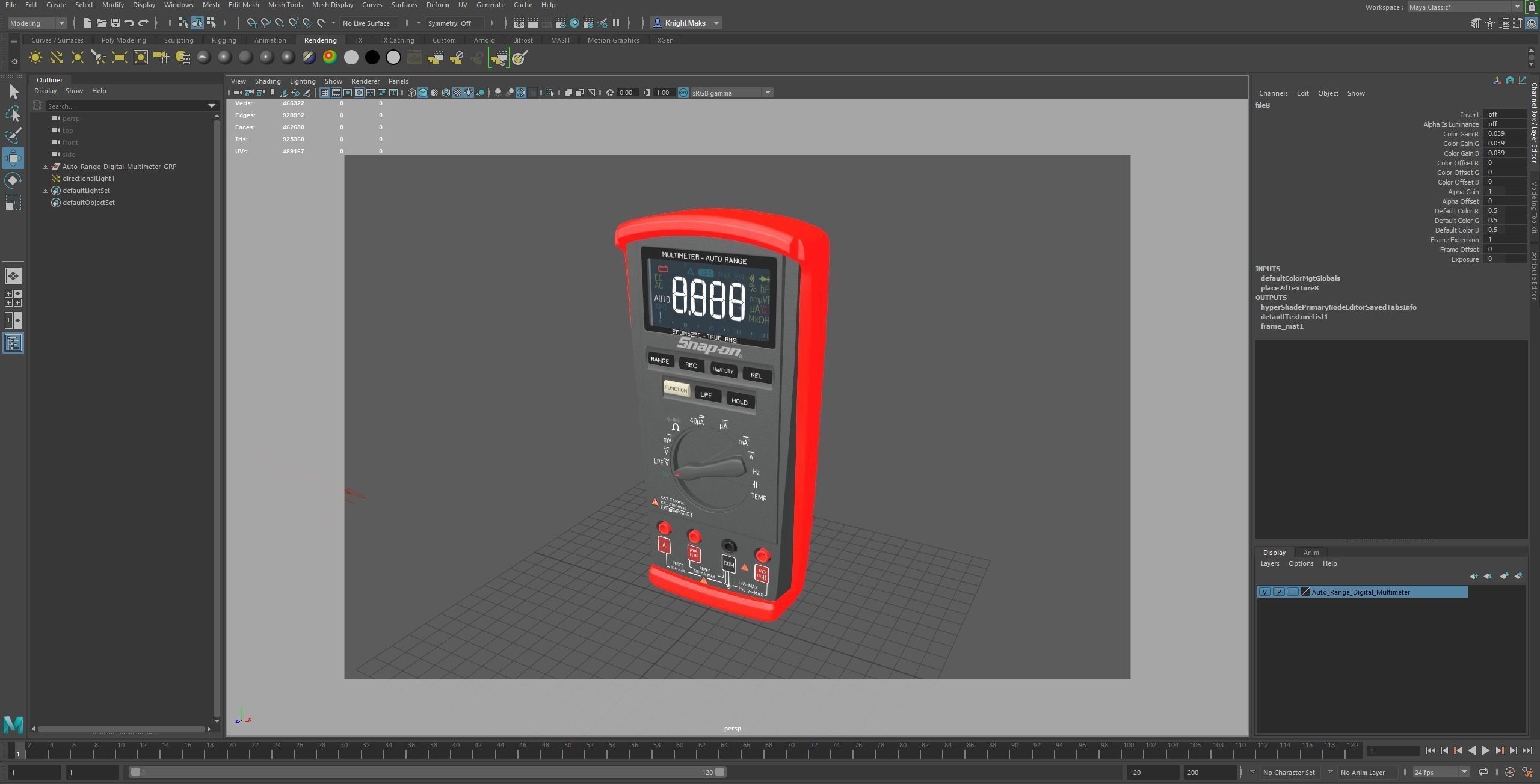Open the Windows menu
The width and height of the screenshot is (1540, 784).
coord(179,5)
